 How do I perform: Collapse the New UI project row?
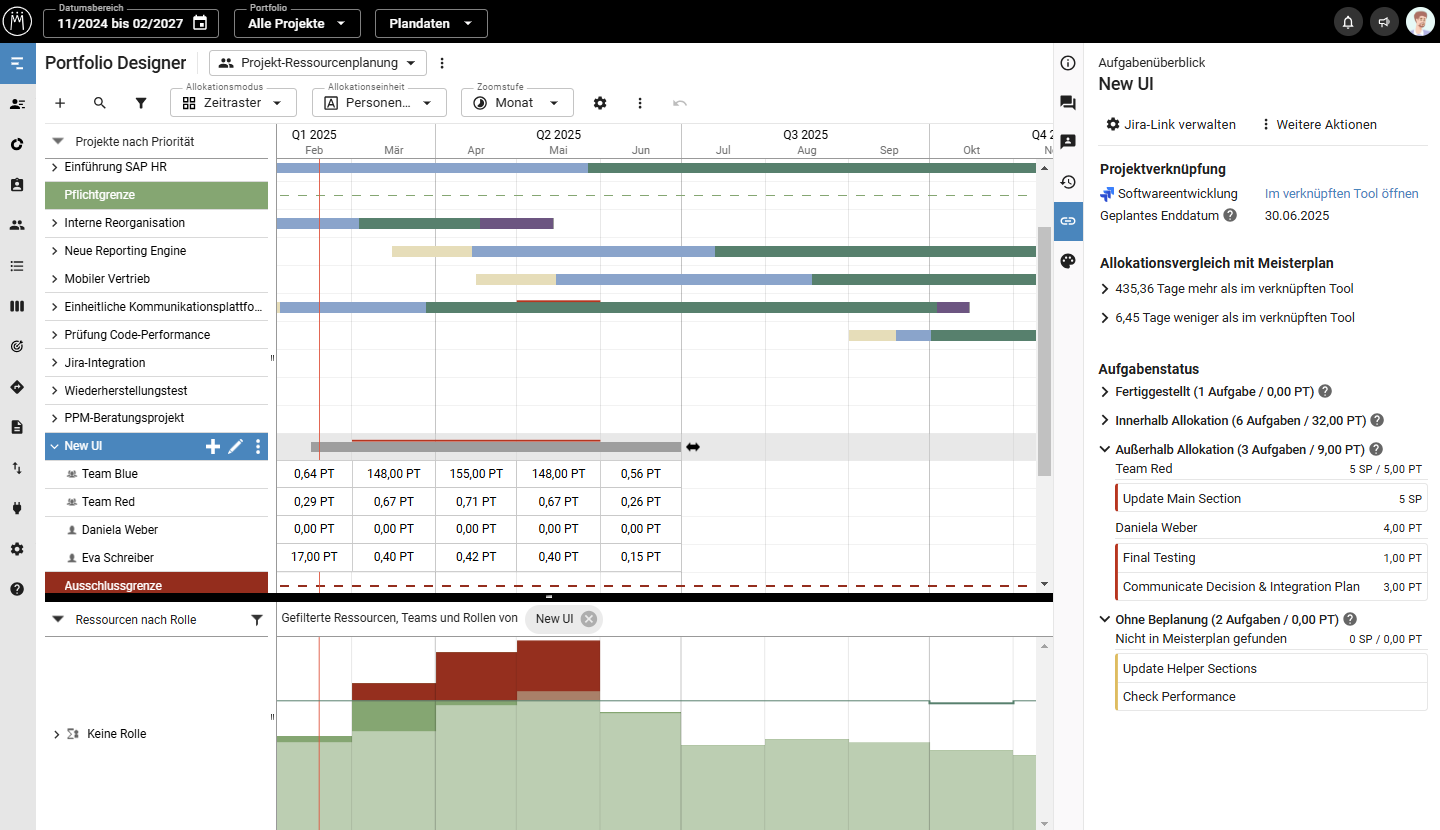coord(55,446)
